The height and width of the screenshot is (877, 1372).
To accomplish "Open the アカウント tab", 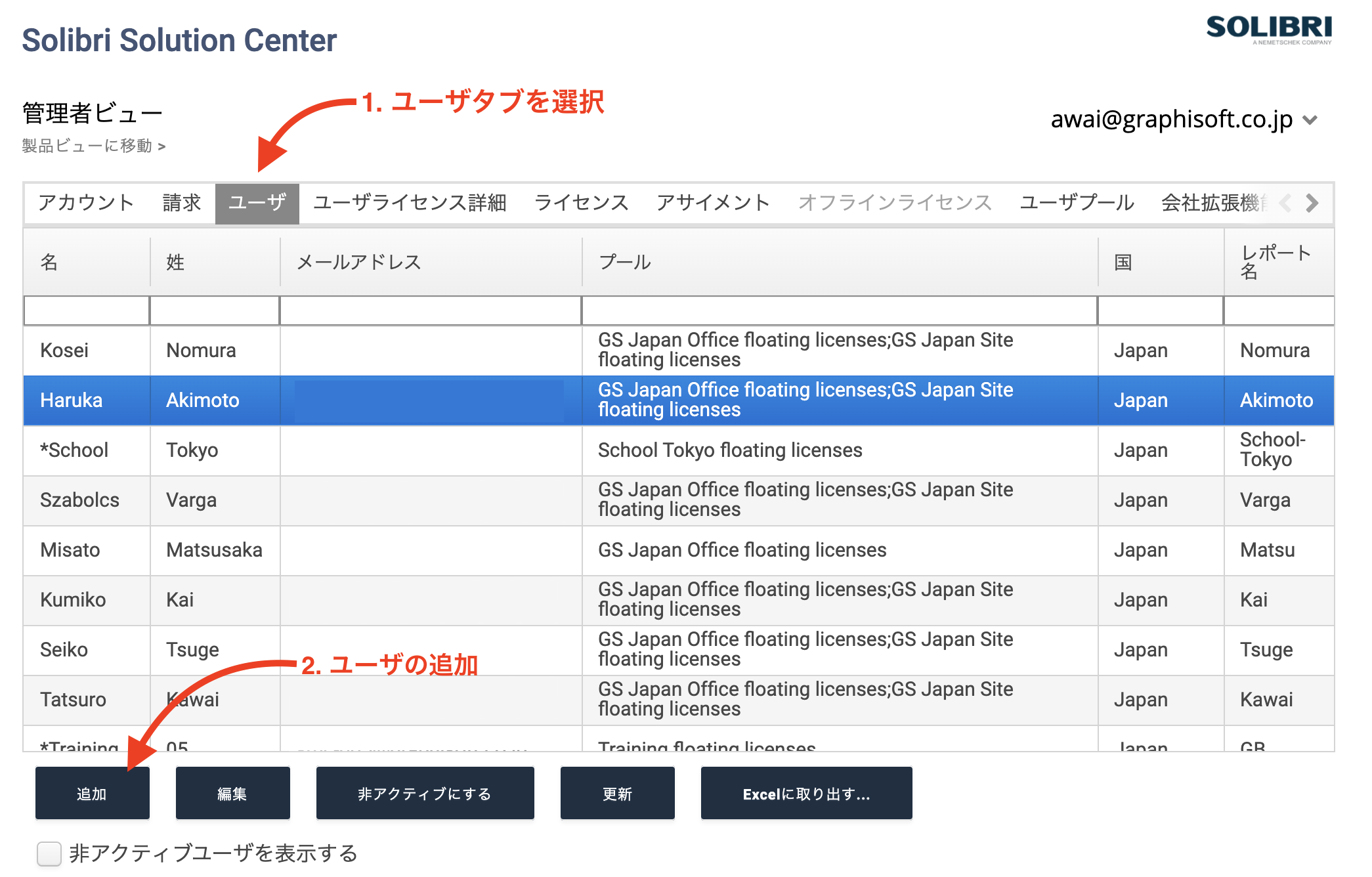I will [86, 203].
